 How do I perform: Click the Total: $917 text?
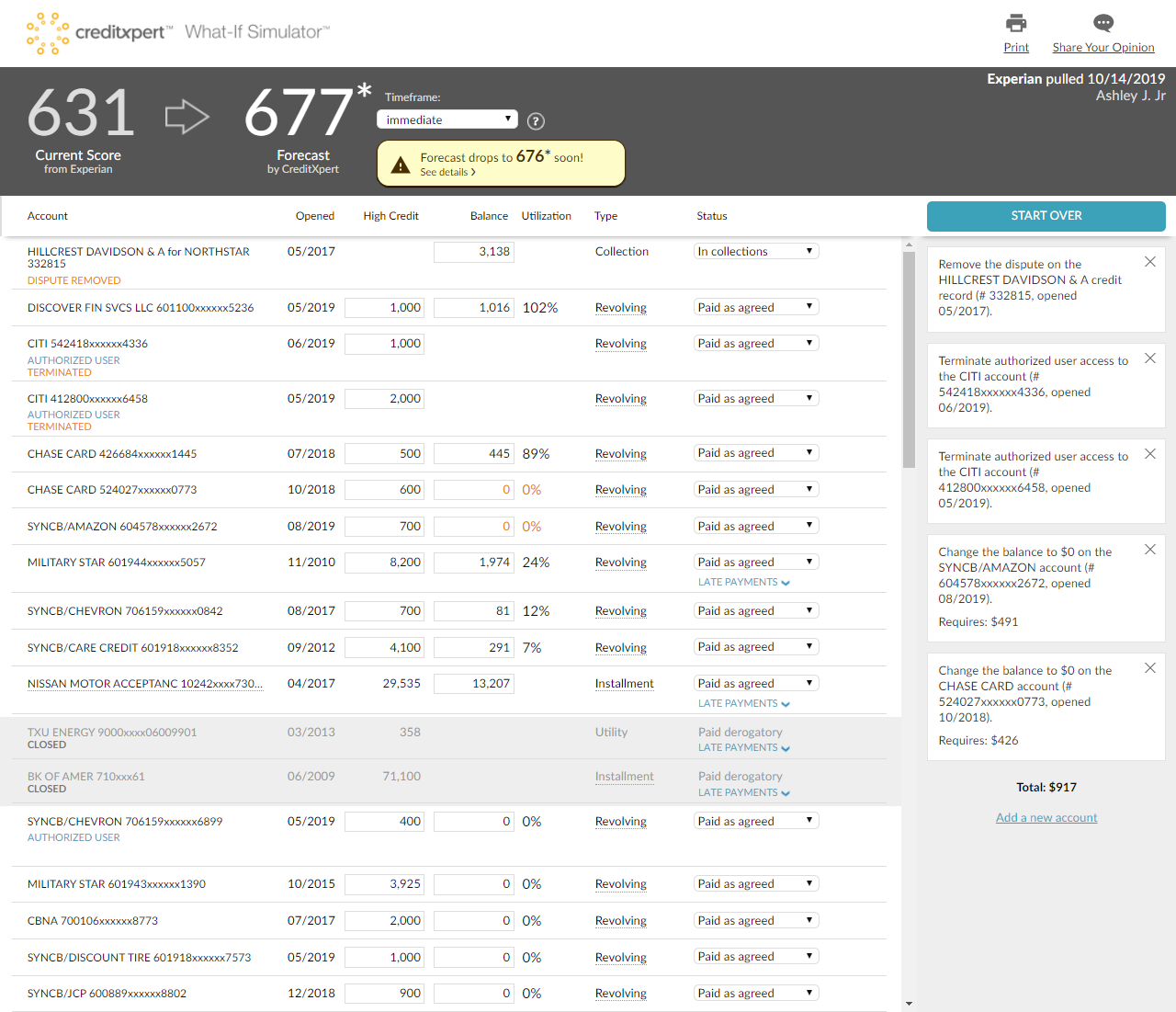coord(1046,788)
